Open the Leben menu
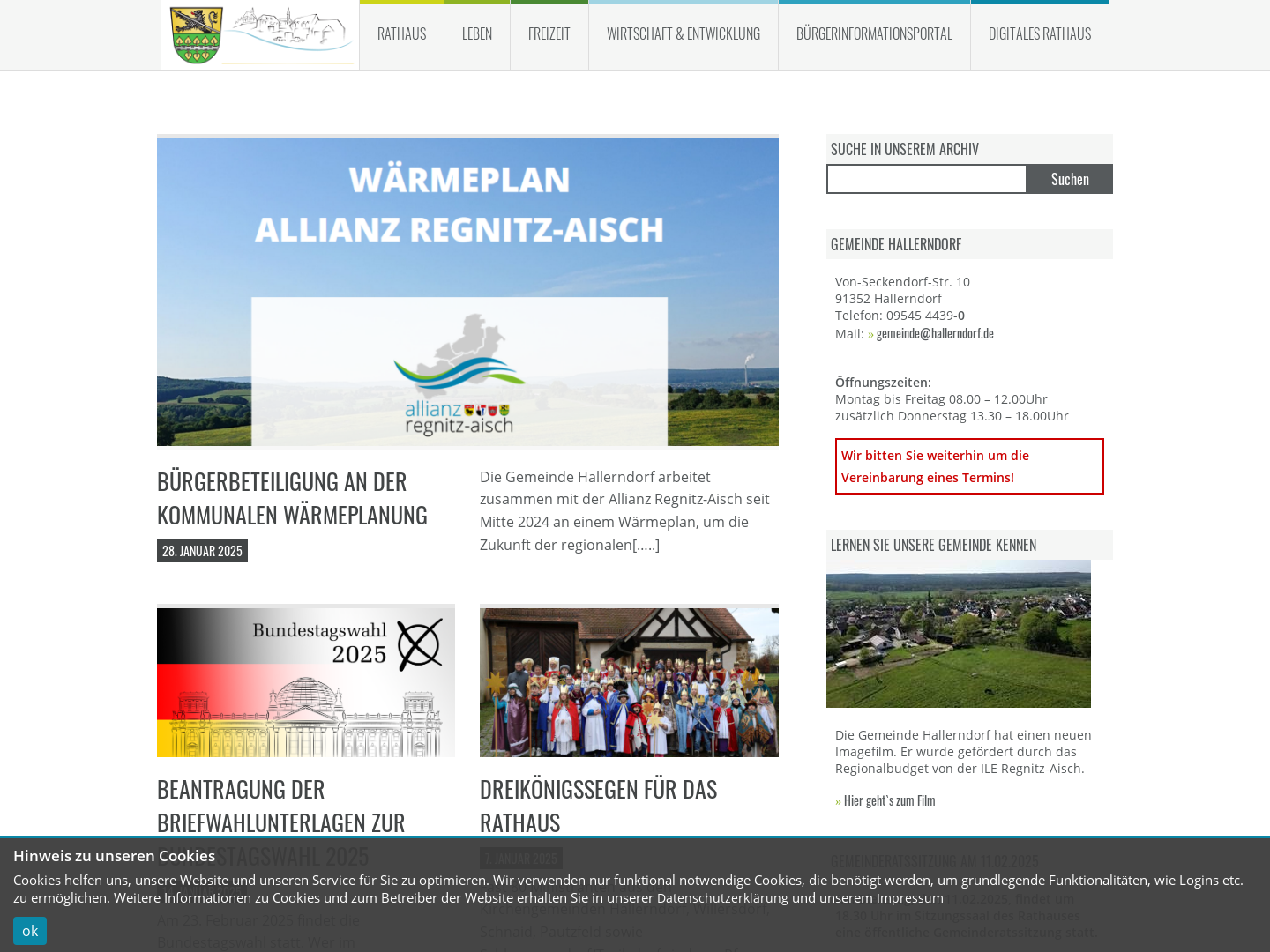This screenshot has height=952, width=1270. click(x=477, y=34)
